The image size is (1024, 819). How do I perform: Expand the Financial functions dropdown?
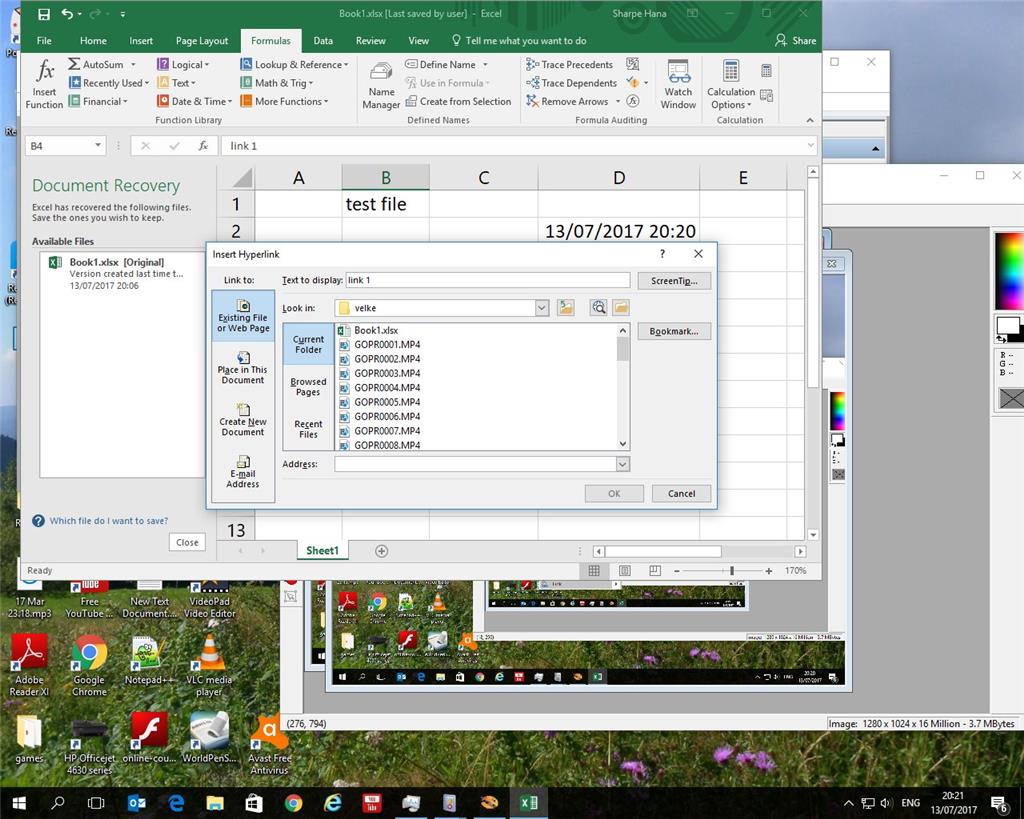click(125, 102)
